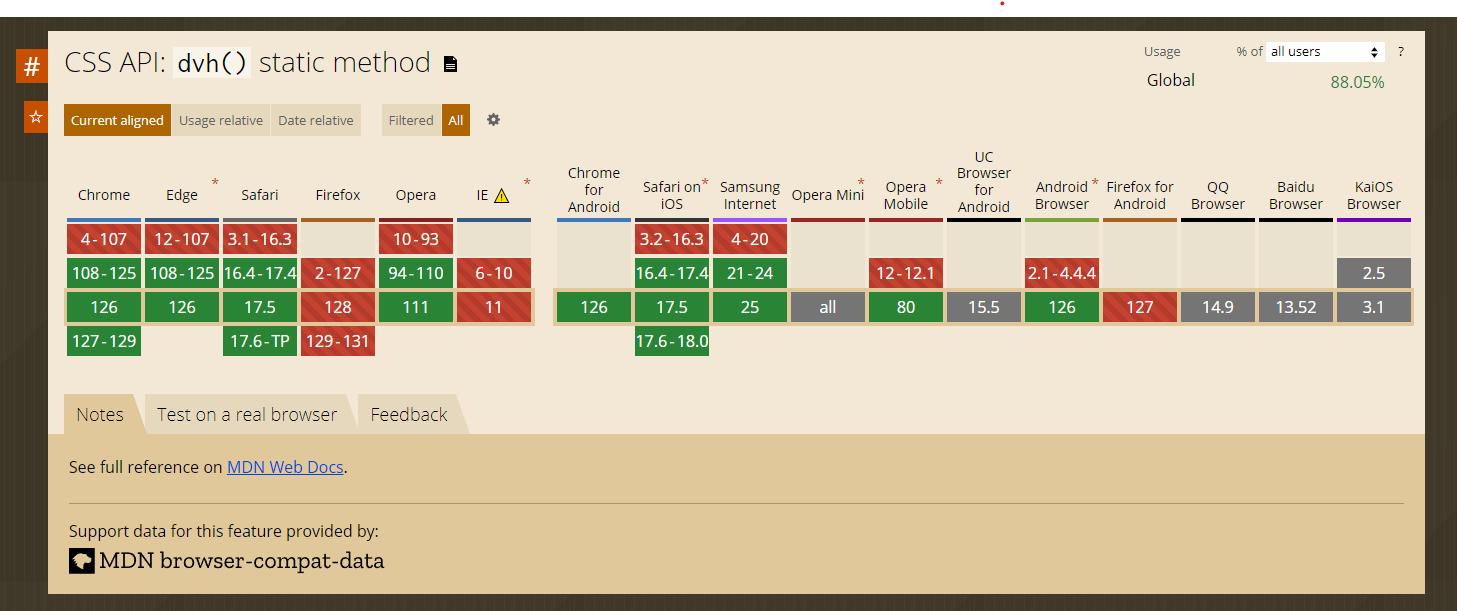Screen dimensions: 1457x611
Task: Switch to the Feedback tab
Action: coord(408,413)
